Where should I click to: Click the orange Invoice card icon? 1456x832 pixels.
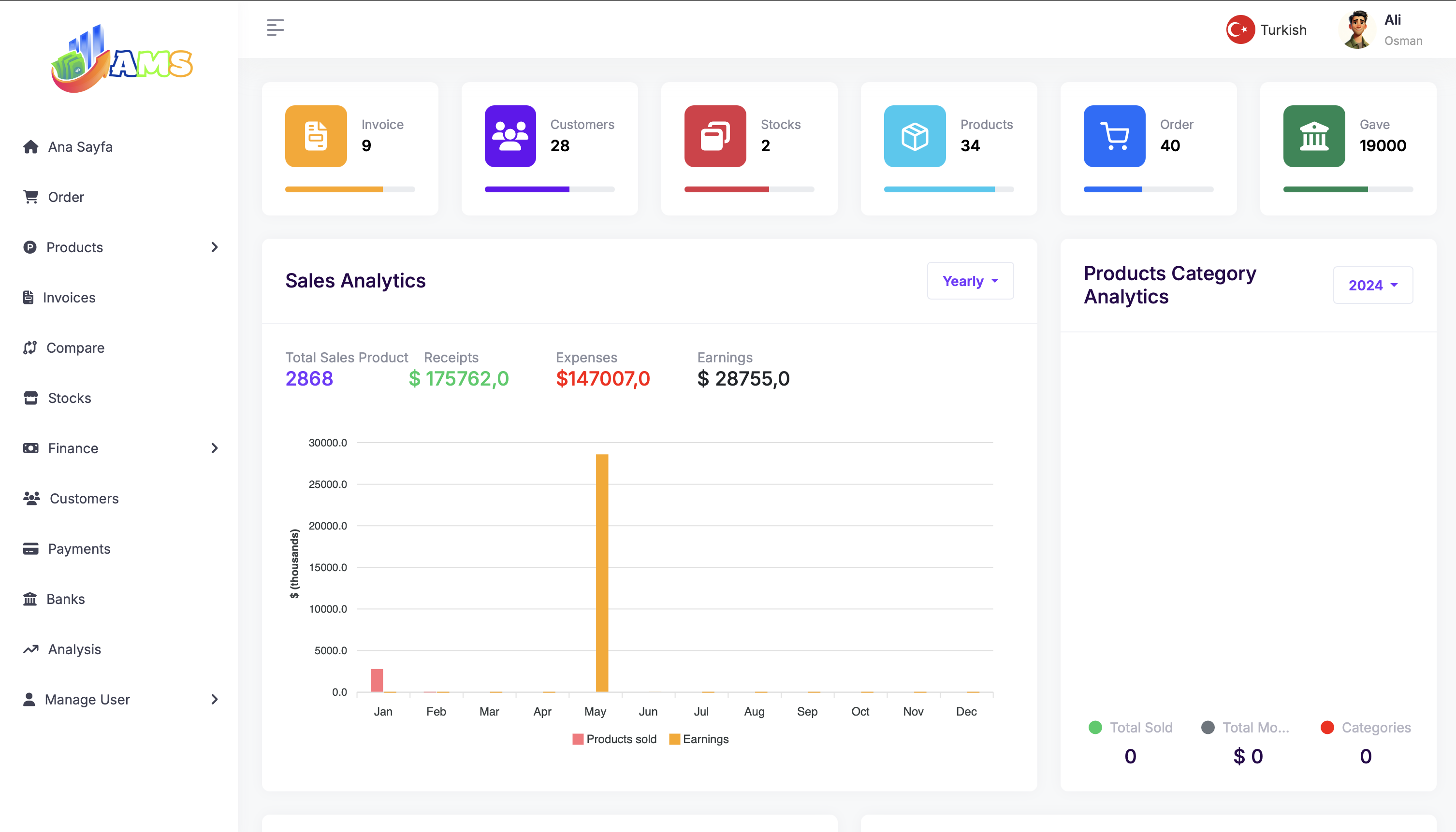pyautogui.click(x=316, y=136)
